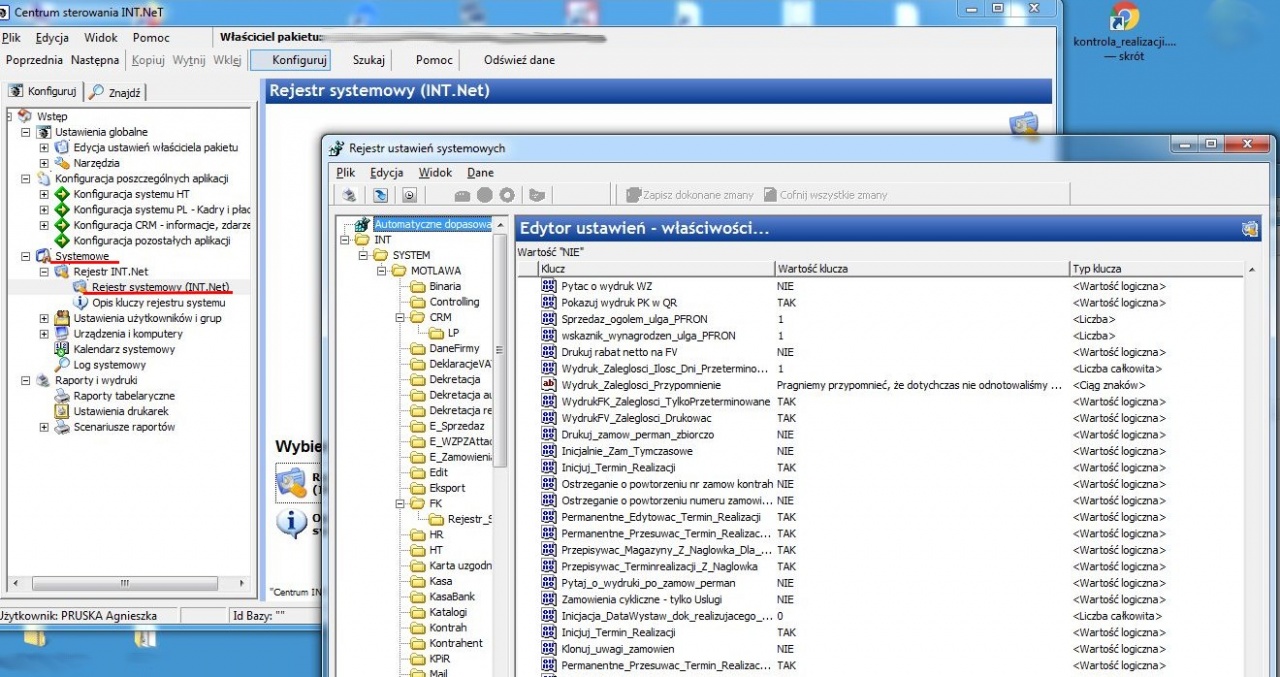
Task: Click the icon next to Automatyczne dopasowanie node
Action: 364,225
